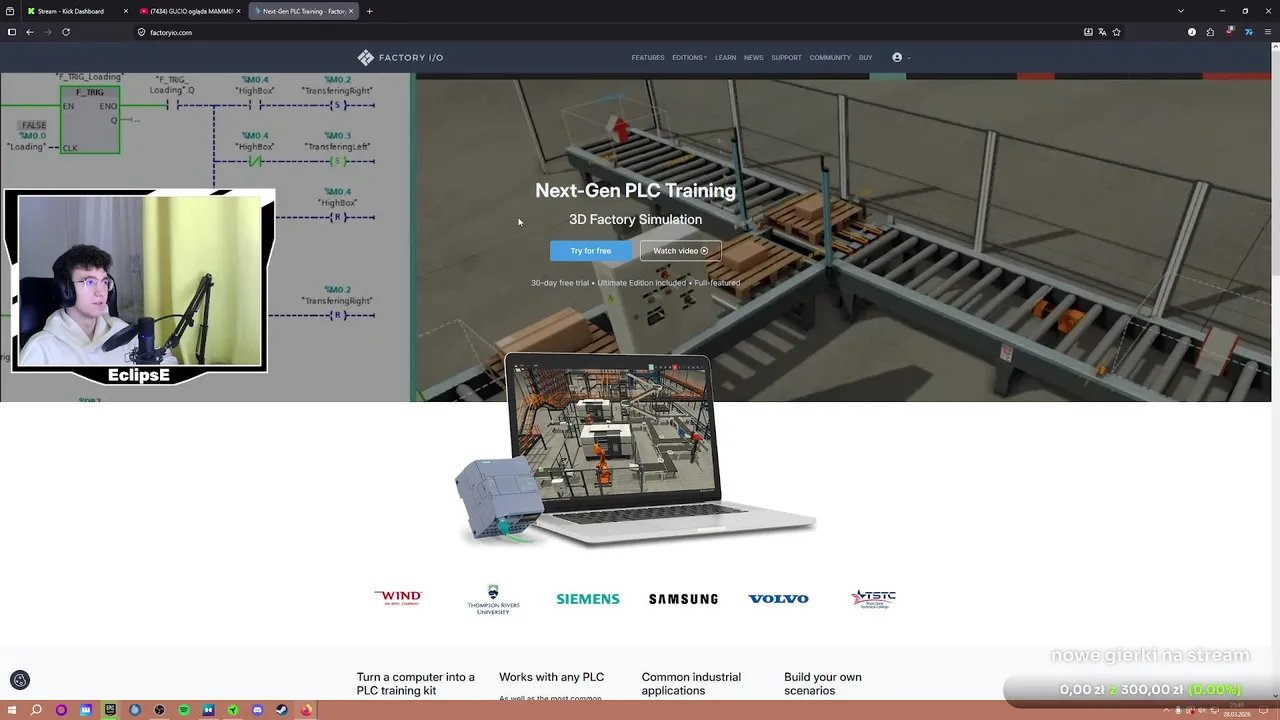Reload the current page
This screenshot has width=1280, height=720.
[x=66, y=32]
